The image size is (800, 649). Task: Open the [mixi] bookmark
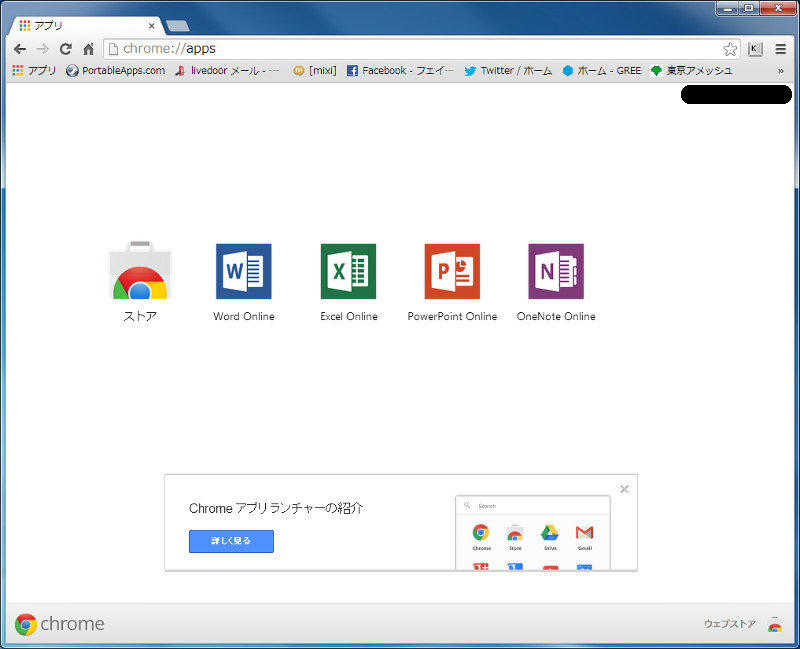click(x=315, y=70)
